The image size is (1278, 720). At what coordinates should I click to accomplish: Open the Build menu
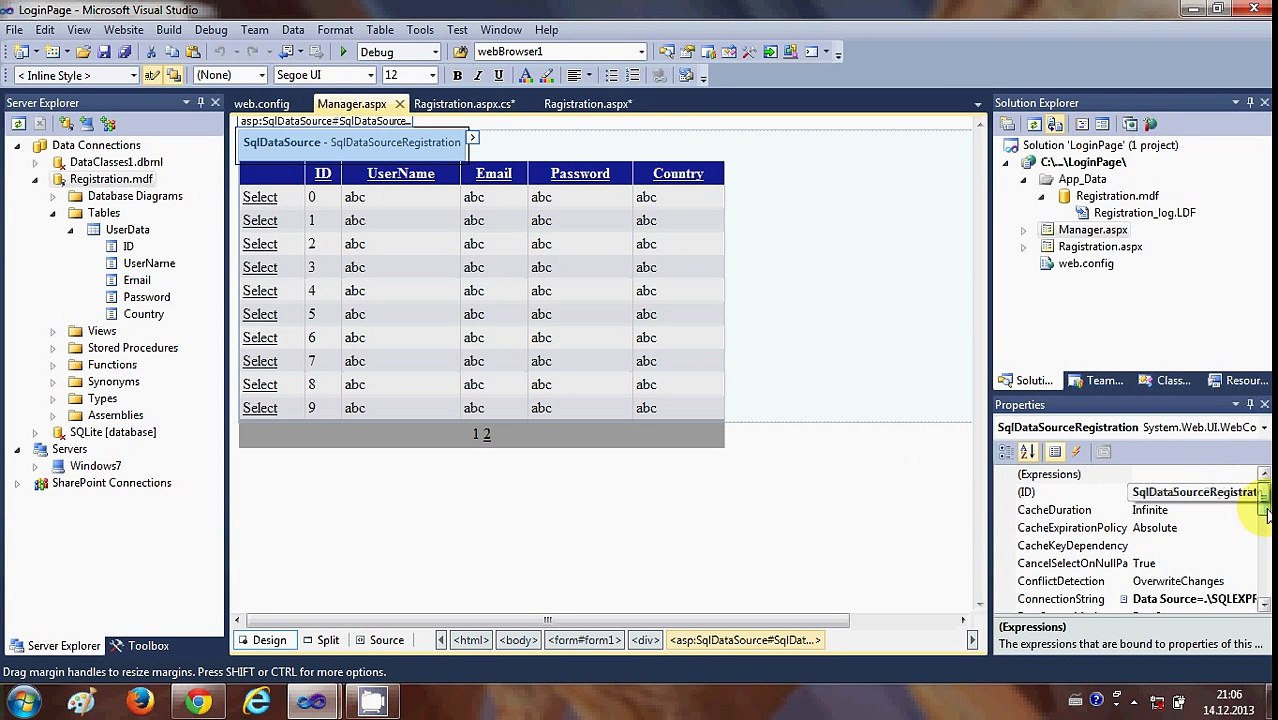click(169, 30)
